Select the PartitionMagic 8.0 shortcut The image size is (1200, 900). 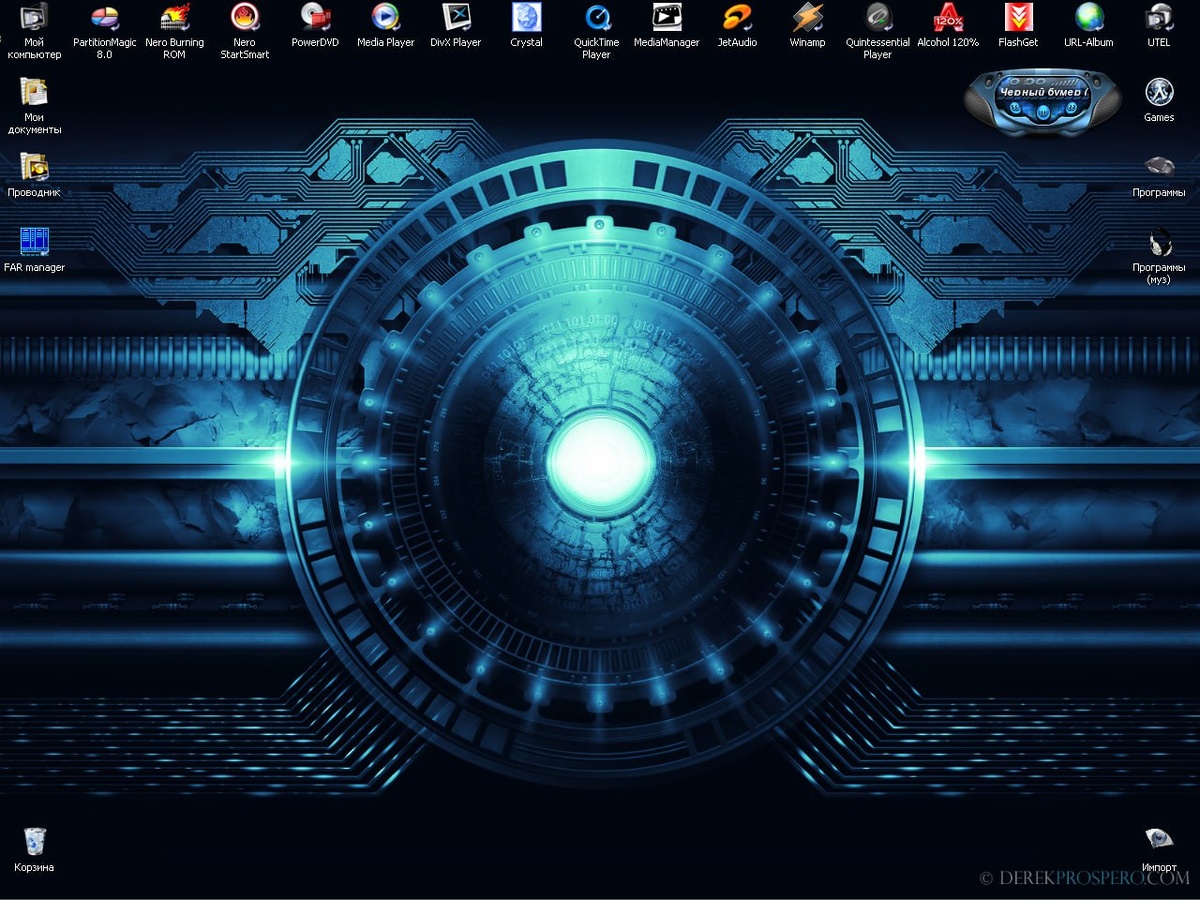(104, 31)
